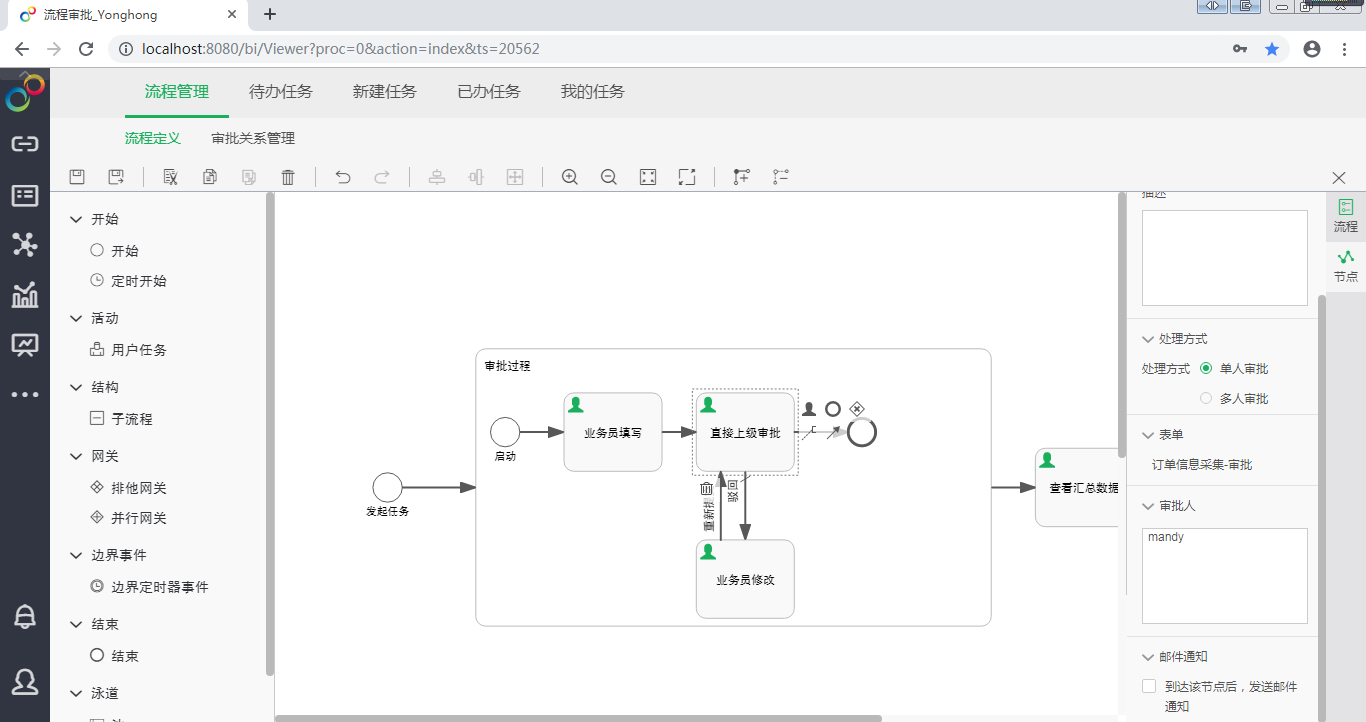Open the 节点 panel icon on the right
Screen dimensions: 1366x722
pos(1346,265)
